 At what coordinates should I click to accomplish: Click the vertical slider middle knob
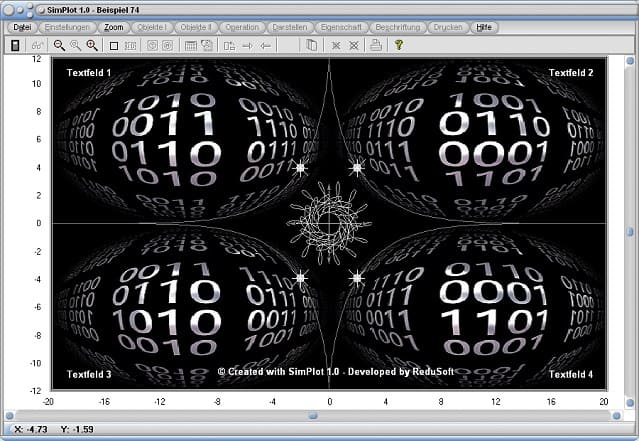[x=630, y=232]
